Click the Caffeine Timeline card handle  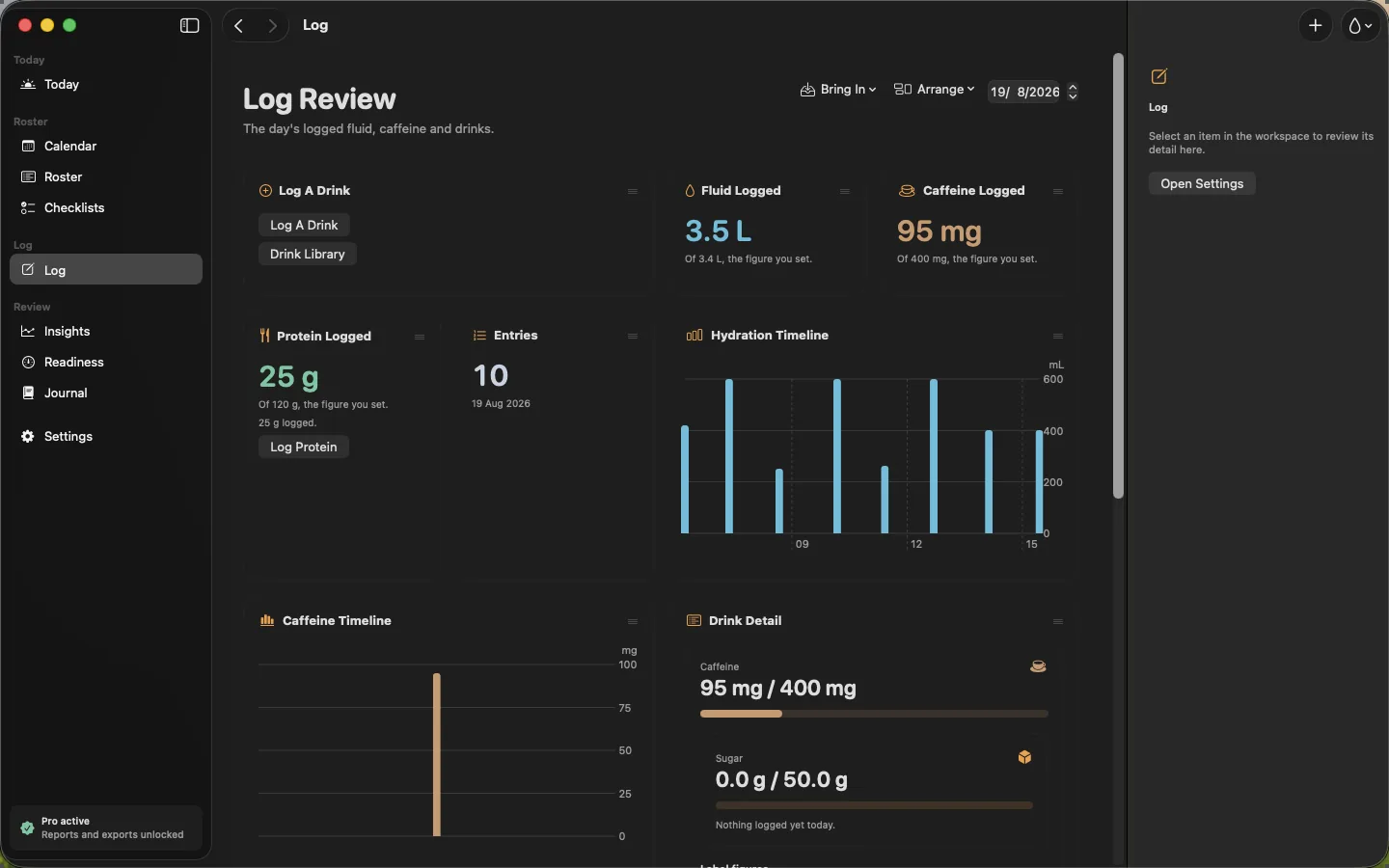[x=633, y=622]
